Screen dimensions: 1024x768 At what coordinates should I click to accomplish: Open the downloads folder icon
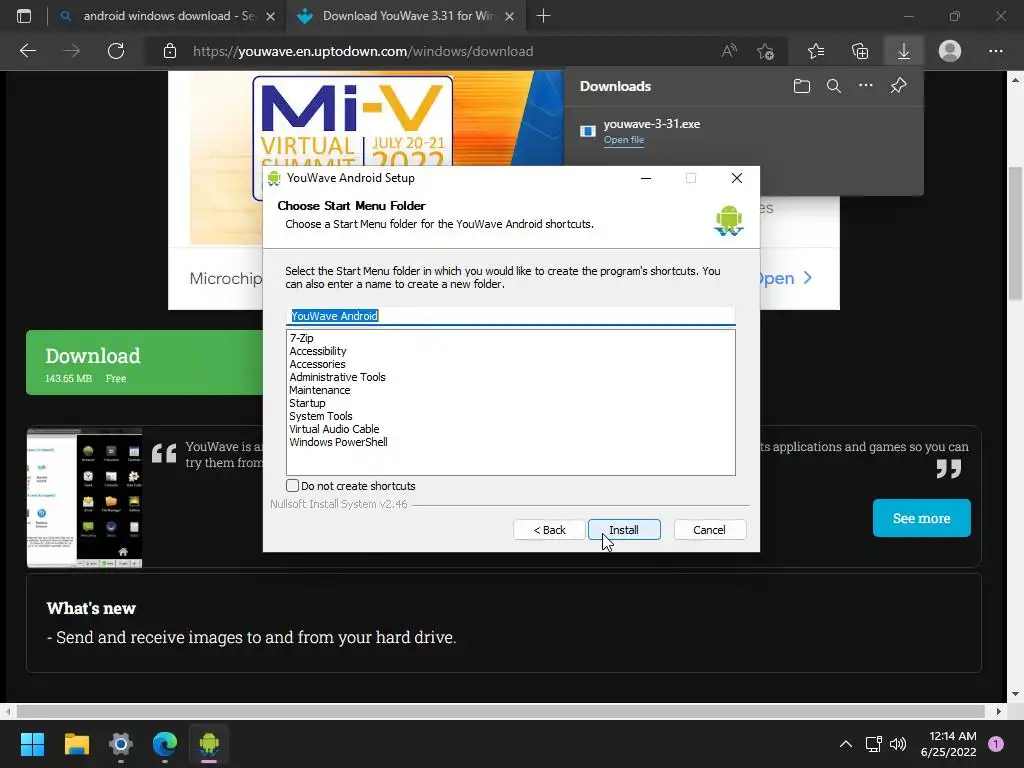pos(802,86)
